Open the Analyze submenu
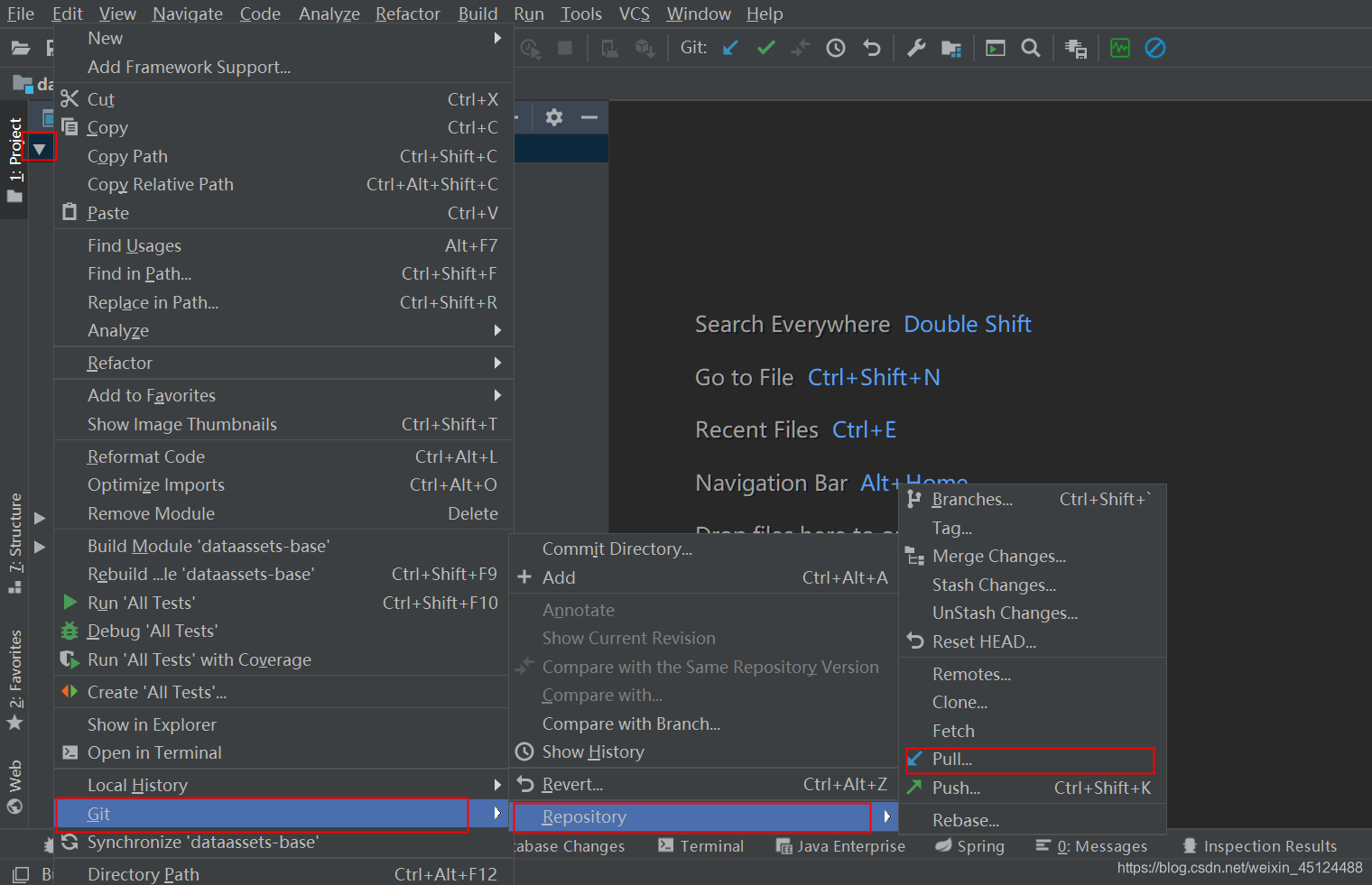1372x885 pixels. tap(283, 330)
